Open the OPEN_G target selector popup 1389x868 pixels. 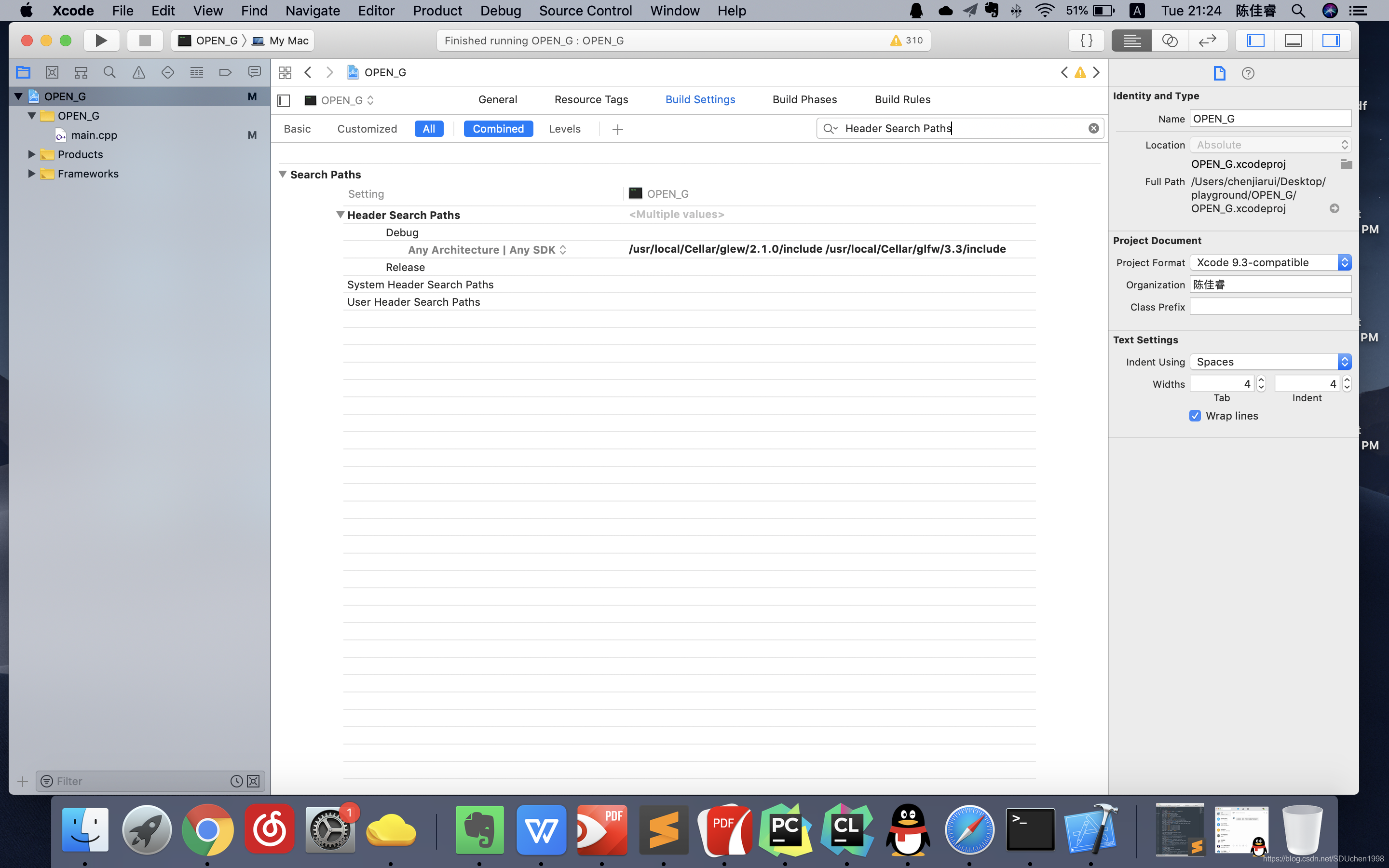click(x=340, y=100)
